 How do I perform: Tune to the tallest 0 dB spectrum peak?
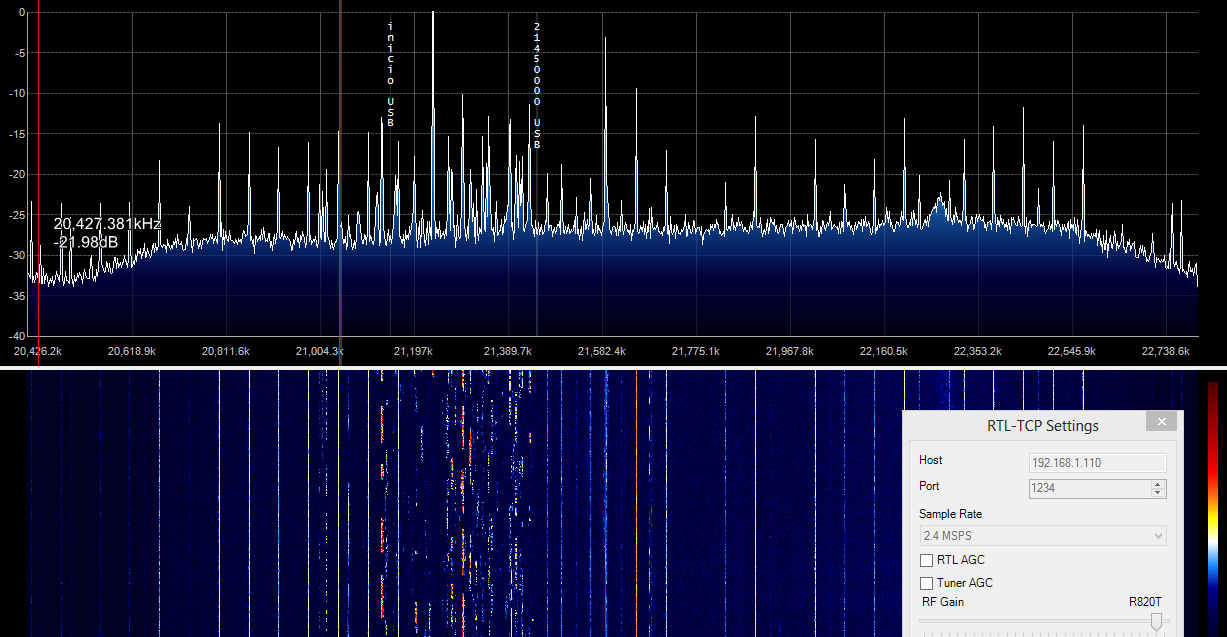point(433,15)
